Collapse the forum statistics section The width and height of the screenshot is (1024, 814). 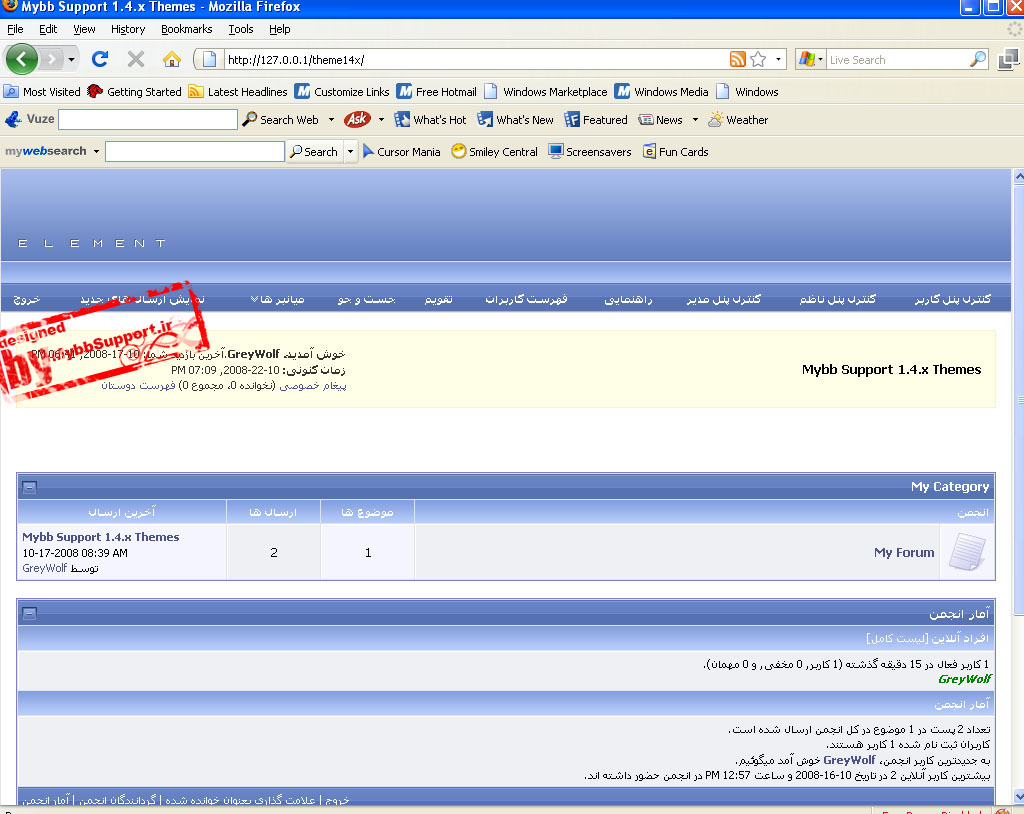click(29, 614)
